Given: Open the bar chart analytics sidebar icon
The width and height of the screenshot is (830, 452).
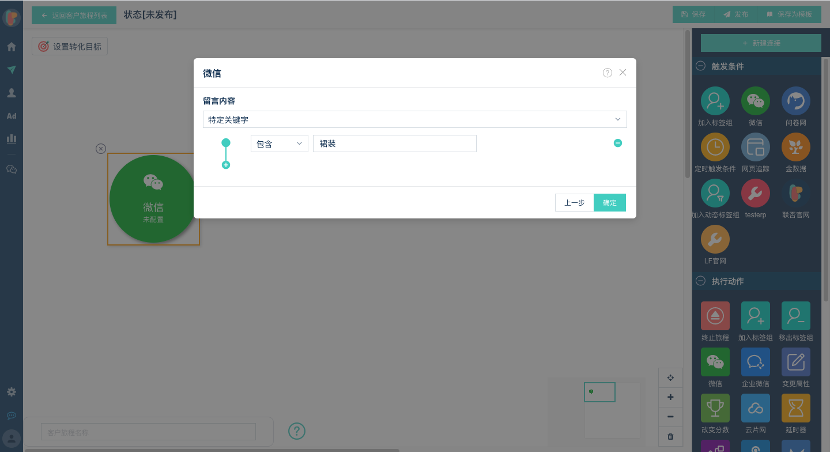Looking at the screenshot, I should tap(11, 139).
